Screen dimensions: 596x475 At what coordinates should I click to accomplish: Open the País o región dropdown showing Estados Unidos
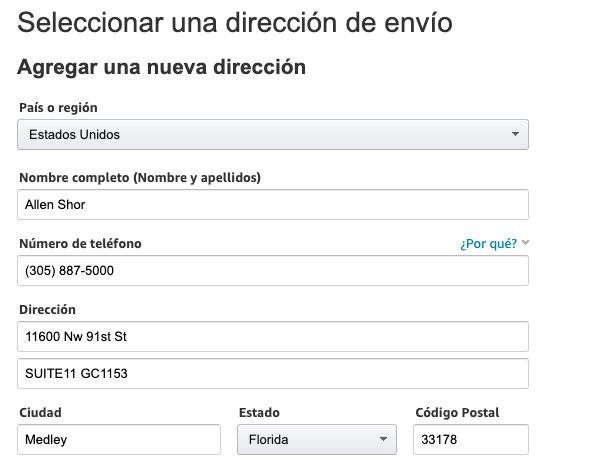point(273,135)
